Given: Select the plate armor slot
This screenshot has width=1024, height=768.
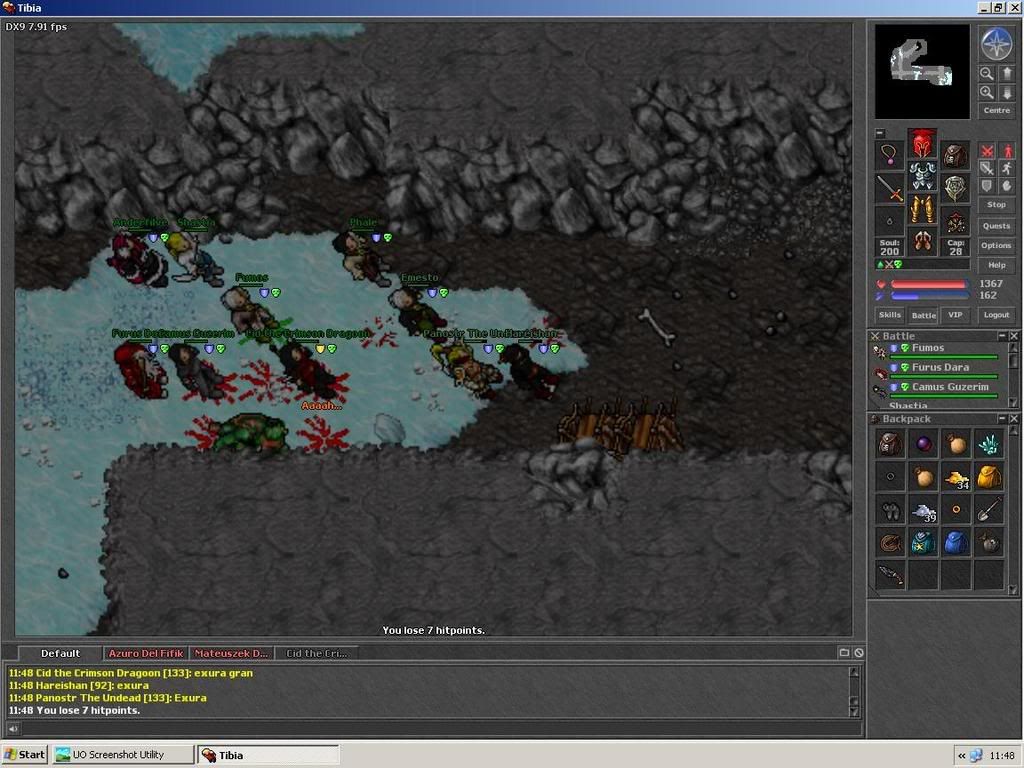Looking at the screenshot, I should (x=922, y=176).
